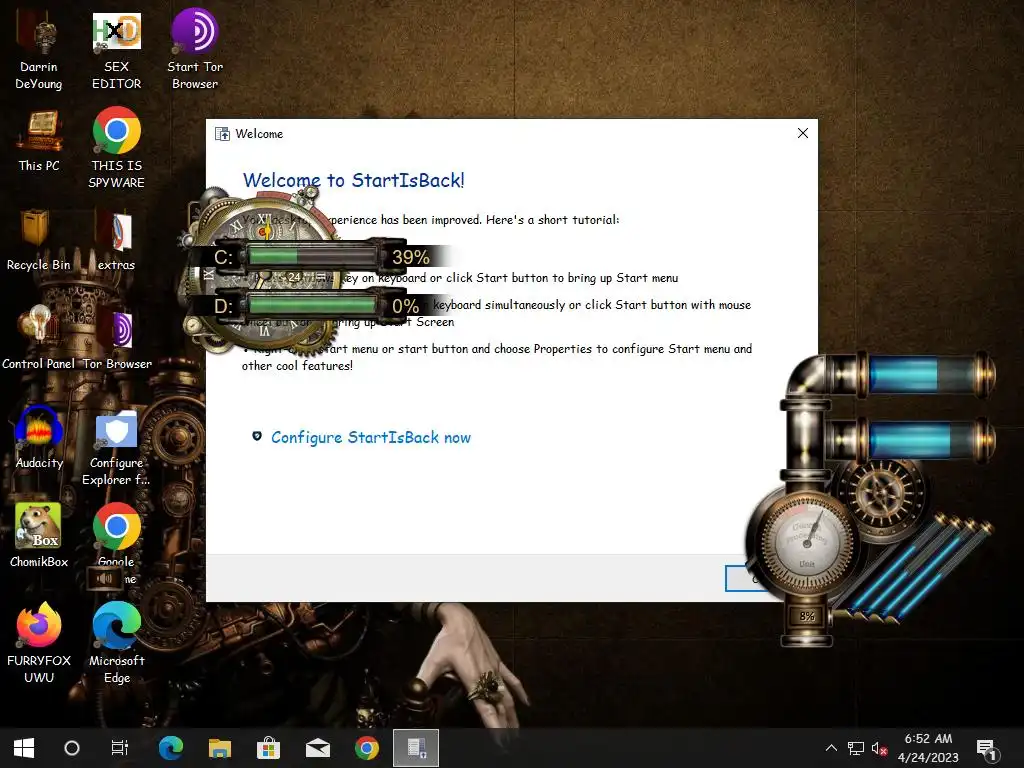
Task: Click 'Configure StartIsBack now' link
Action: click(370, 438)
